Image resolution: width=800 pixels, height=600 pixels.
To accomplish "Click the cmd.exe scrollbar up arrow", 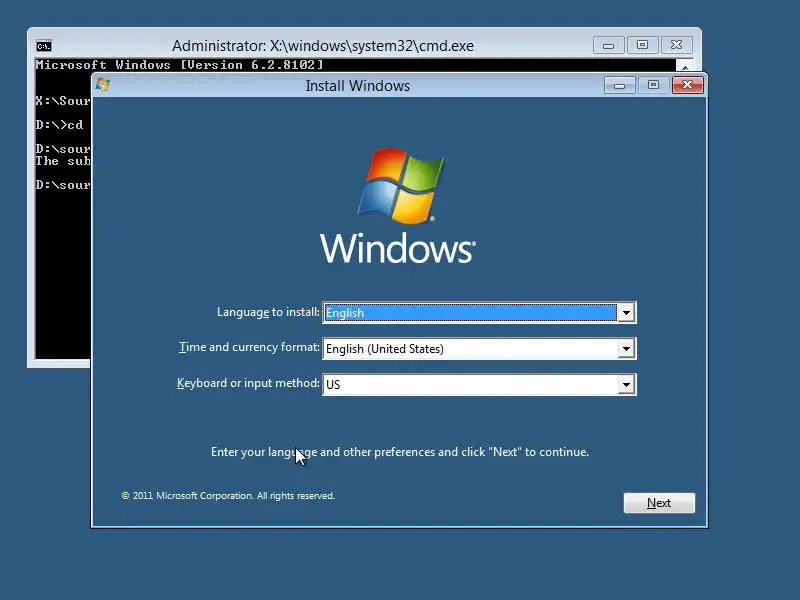I will tap(685, 66).
